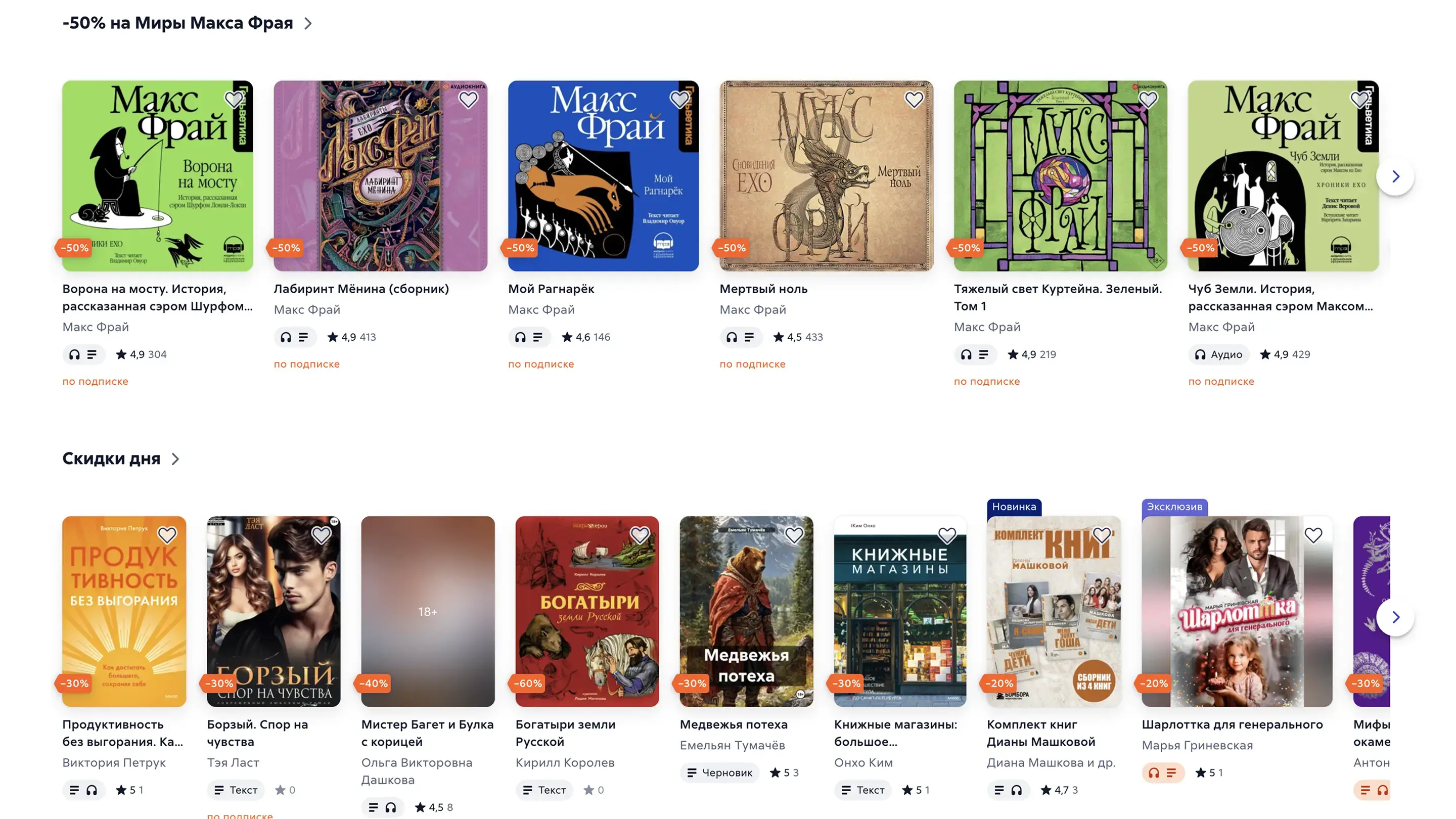Add Мертвый ноль to favorites via heart
The height and width of the screenshot is (819, 1456).
[x=914, y=100]
